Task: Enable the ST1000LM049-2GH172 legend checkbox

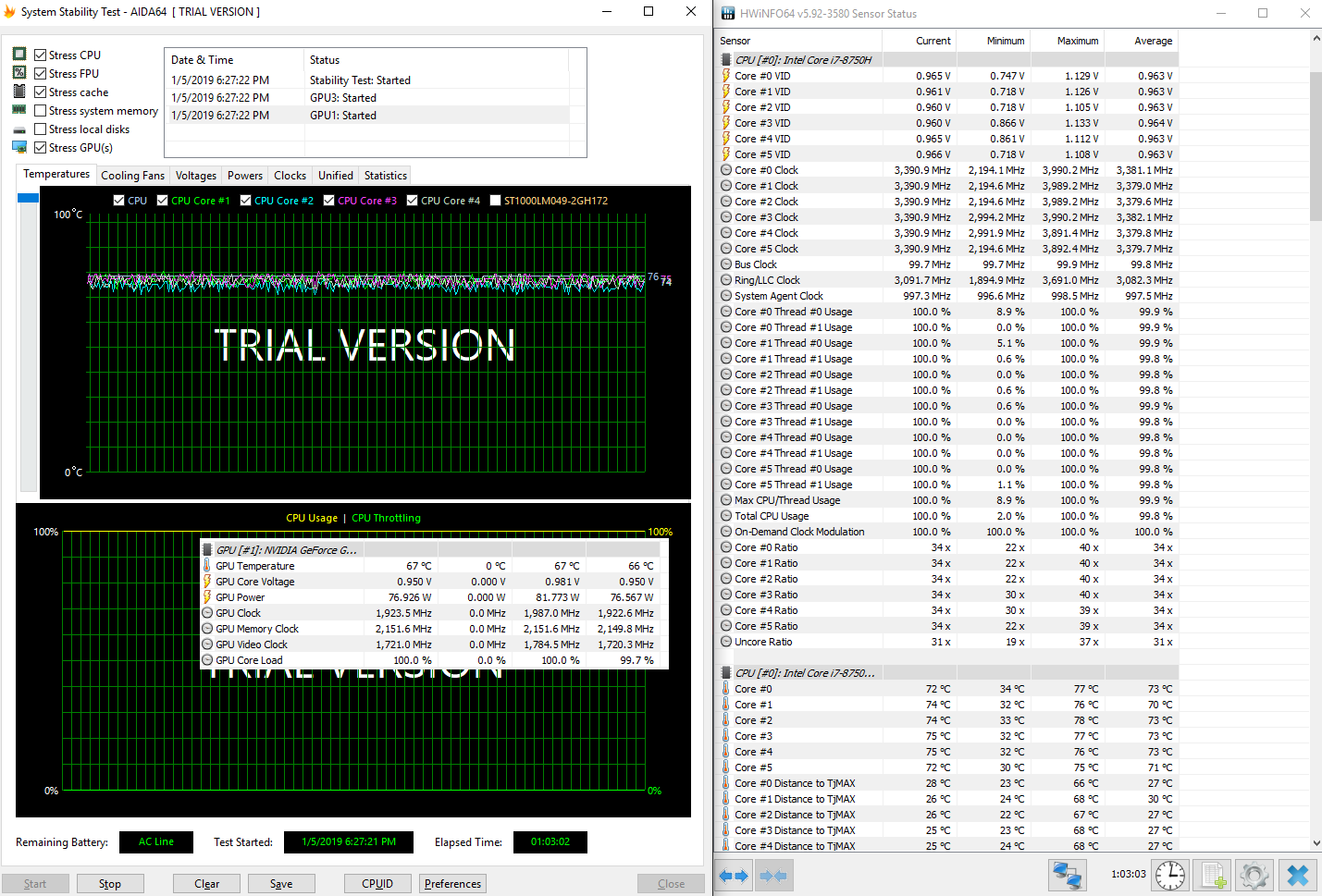Action: click(495, 200)
